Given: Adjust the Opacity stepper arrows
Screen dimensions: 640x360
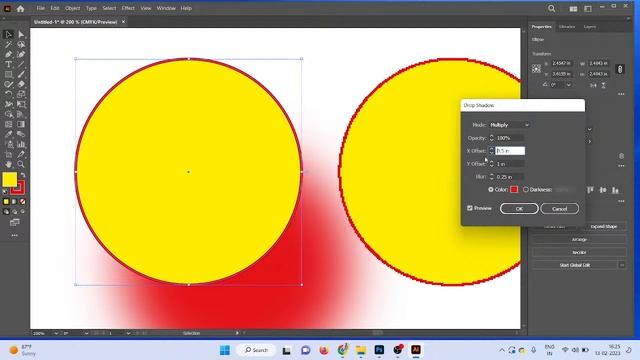Looking at the screenshot, I should point(491,138).
